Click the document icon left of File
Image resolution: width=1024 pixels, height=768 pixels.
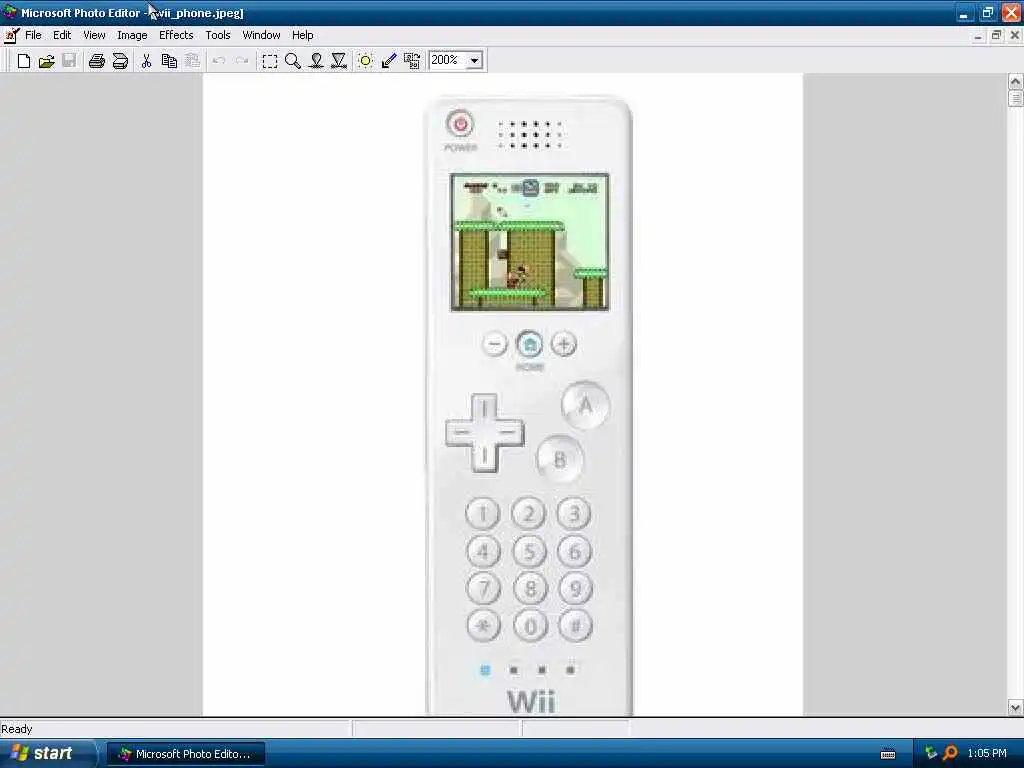(11, 35)
